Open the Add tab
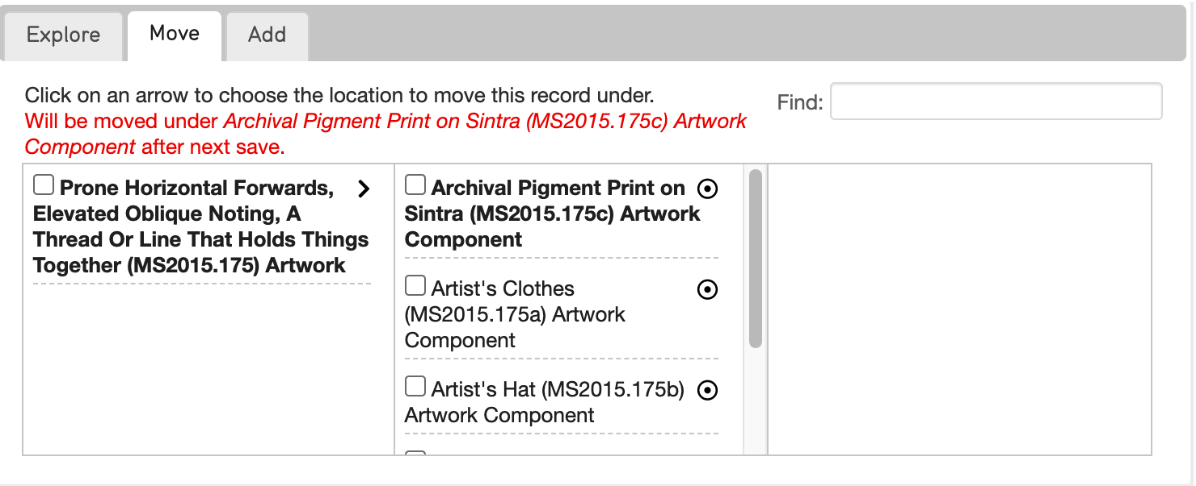1196x486 pixels. [x=267, y=36]
